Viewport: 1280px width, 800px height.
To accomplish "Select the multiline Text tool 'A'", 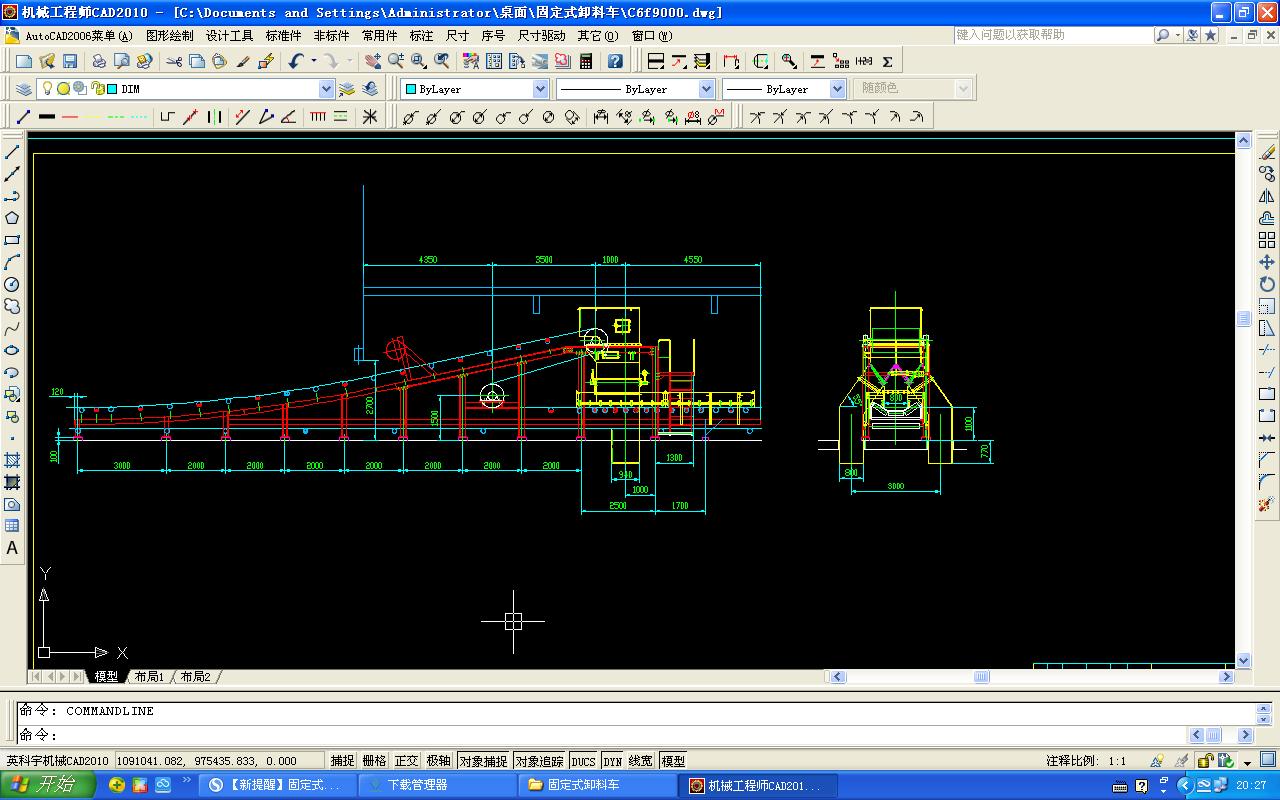I will point(12,548).
